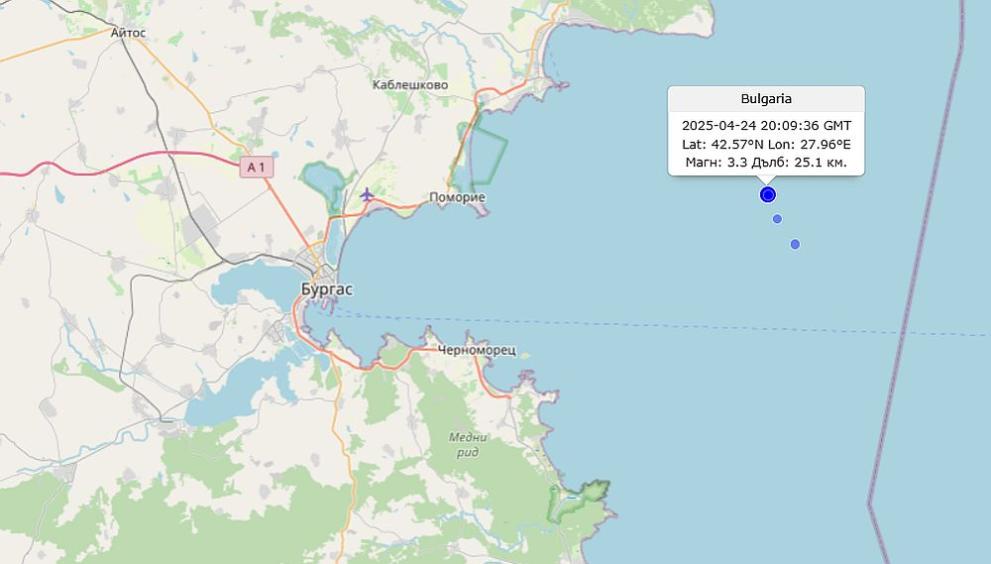Click the dashed ferry line in the bay
Image resolution: width=991 pixels, height=564 pixels.
(x=632, y=324)
